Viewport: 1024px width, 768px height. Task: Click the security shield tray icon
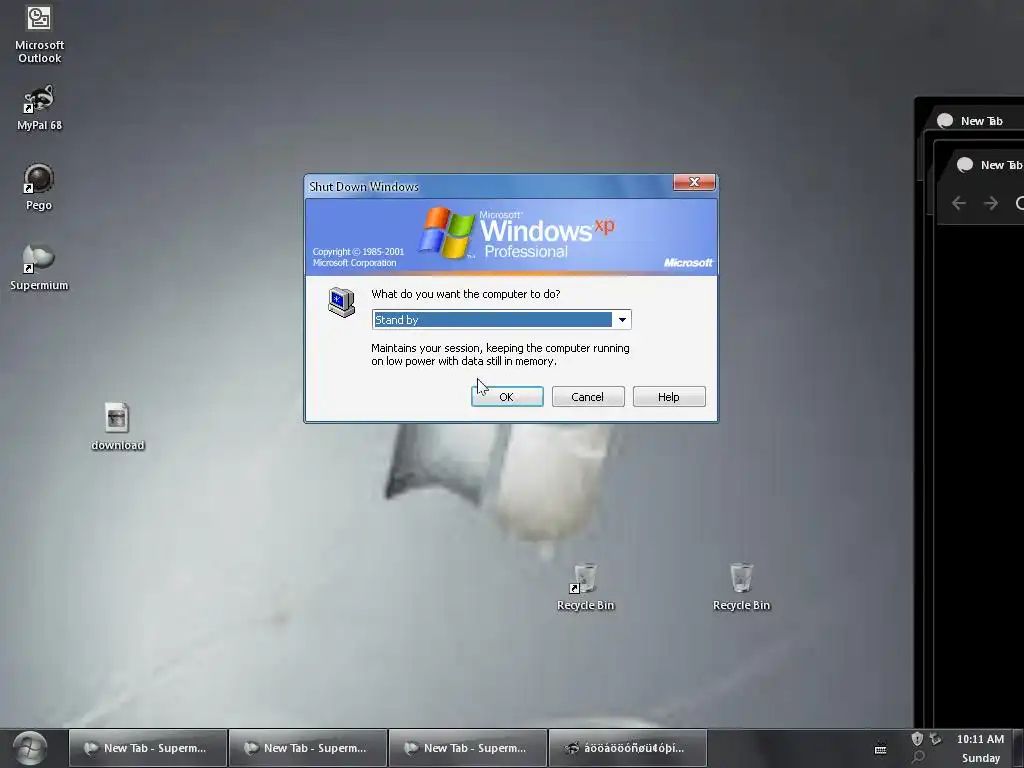(x=917, y=739)
